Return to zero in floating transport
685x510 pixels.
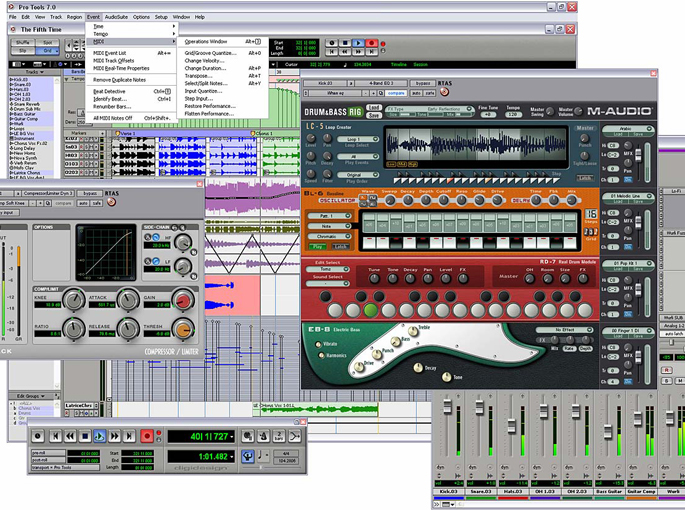55,436
